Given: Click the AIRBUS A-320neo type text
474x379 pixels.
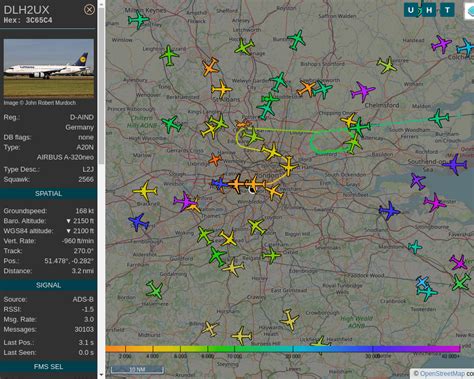Looking at the screenshot, I should 65,157.
